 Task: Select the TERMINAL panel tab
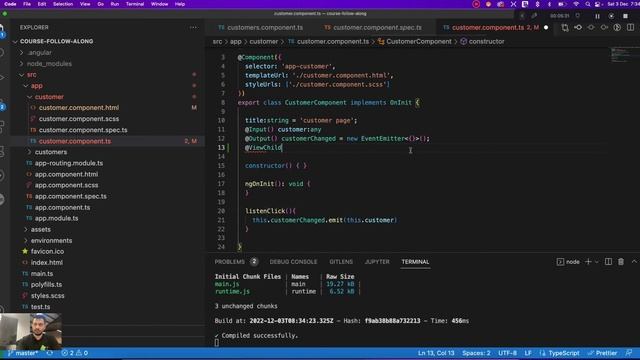tap(415, 262)
